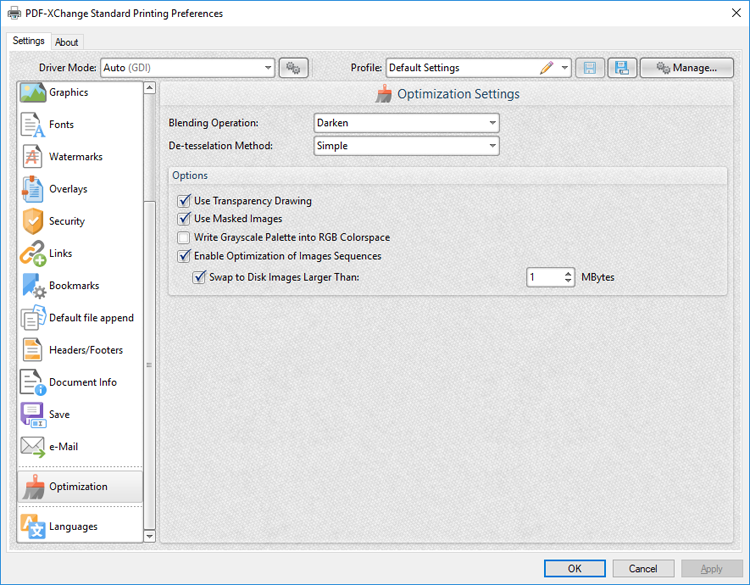Viewport: 750px width, 585px height.
Task: Open the Headers/Footers category
Action: click(80, 350)
